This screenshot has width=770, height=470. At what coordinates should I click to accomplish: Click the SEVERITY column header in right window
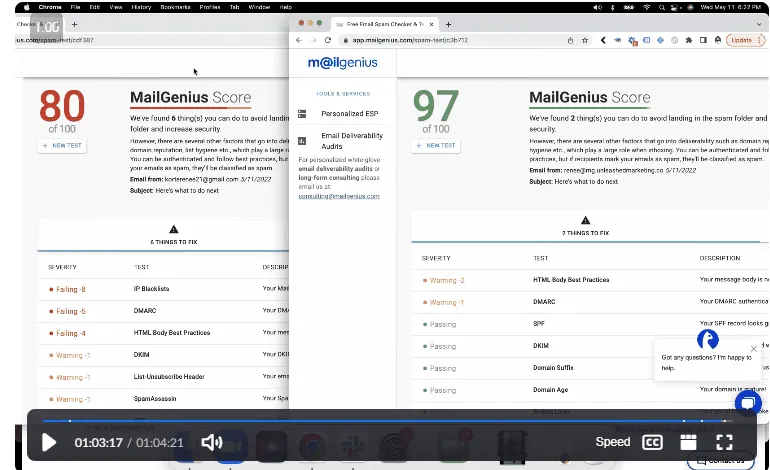[x=436, y=258]
